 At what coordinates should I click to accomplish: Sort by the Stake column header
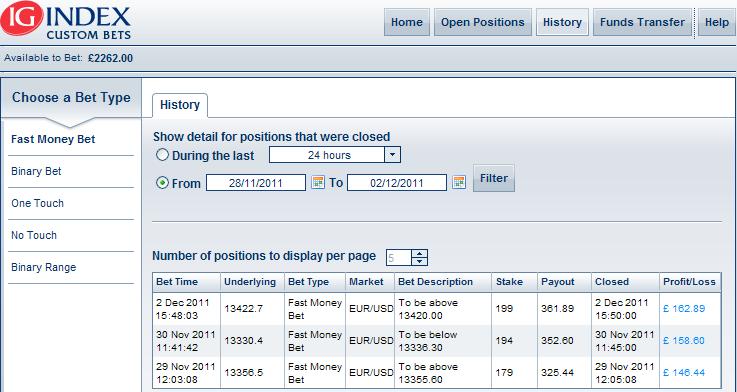tap(514, 282)
